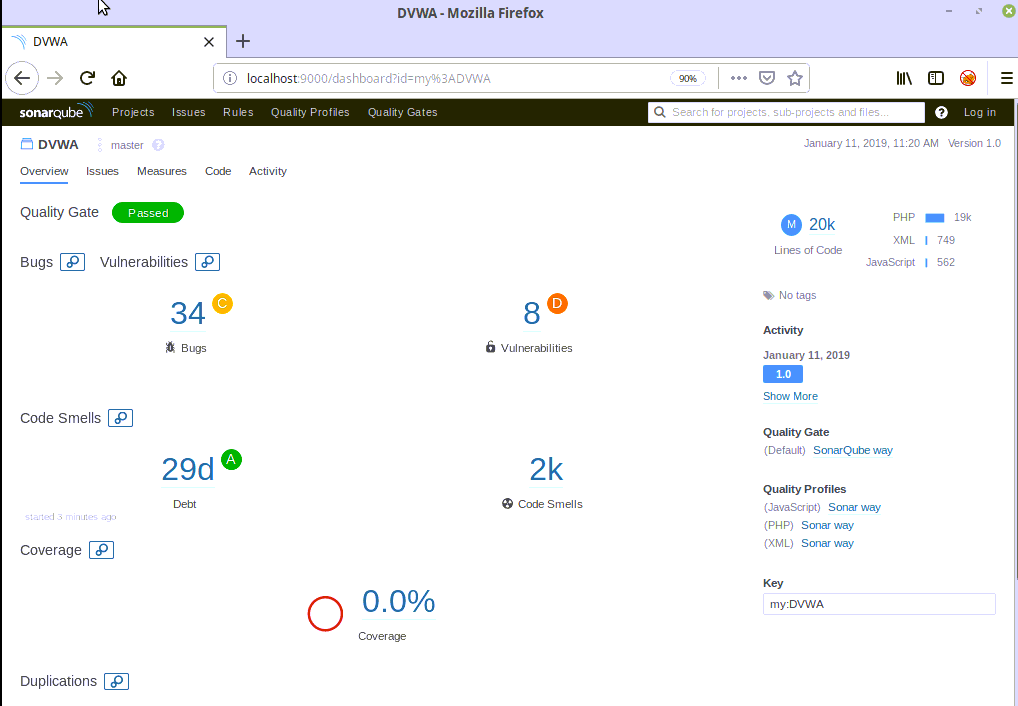Viewport: 1018px width, 706px height.
Task: Click the Bugs measure link icon
Action: 72,262
